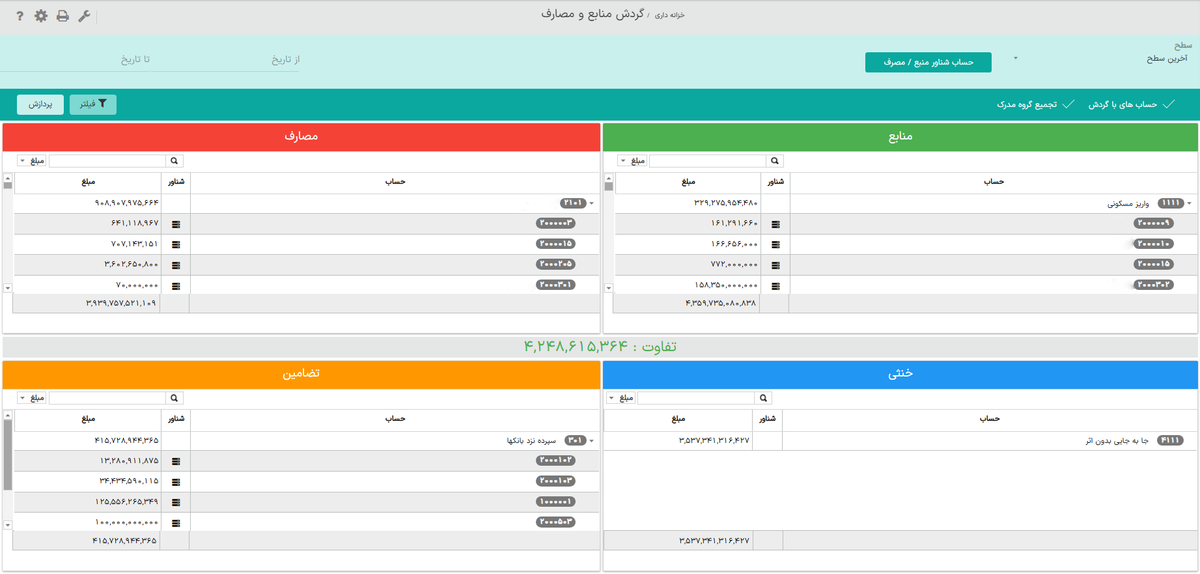Click the تضامین orange panel header
Viewport: 1200px width, 574px height.
301,374
